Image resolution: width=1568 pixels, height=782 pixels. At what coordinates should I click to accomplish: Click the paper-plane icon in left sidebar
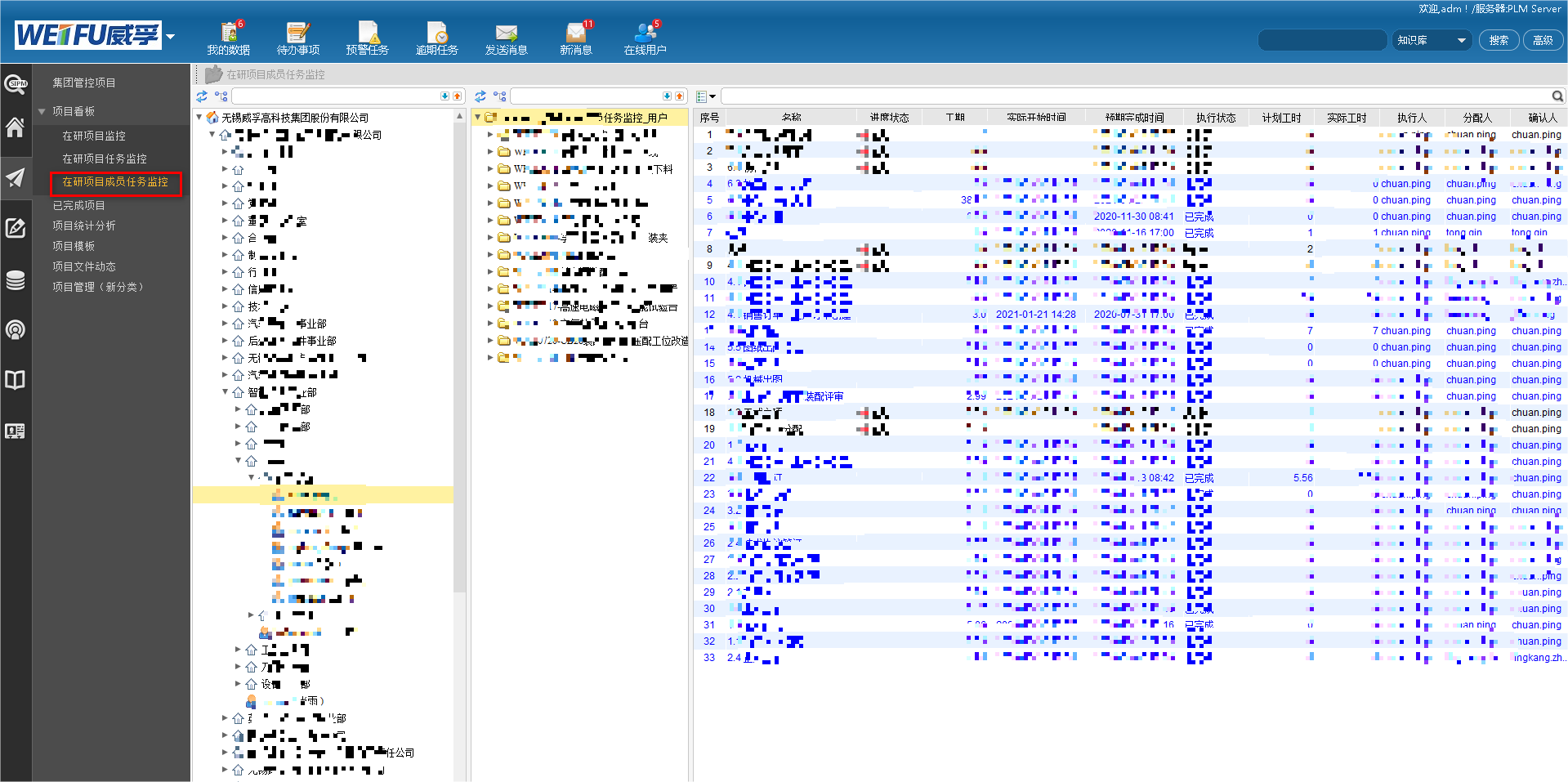[x=16, y=177]
